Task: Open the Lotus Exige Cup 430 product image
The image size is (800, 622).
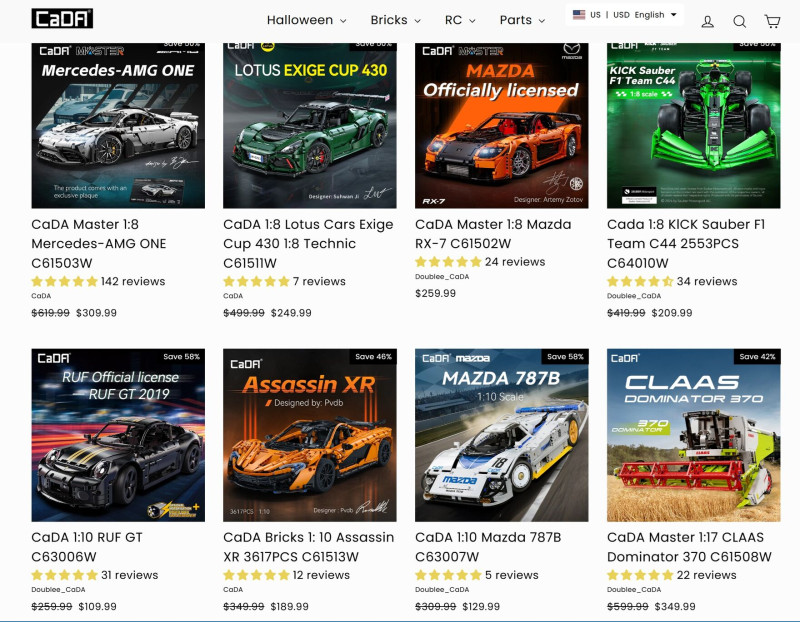Action: 310,126
